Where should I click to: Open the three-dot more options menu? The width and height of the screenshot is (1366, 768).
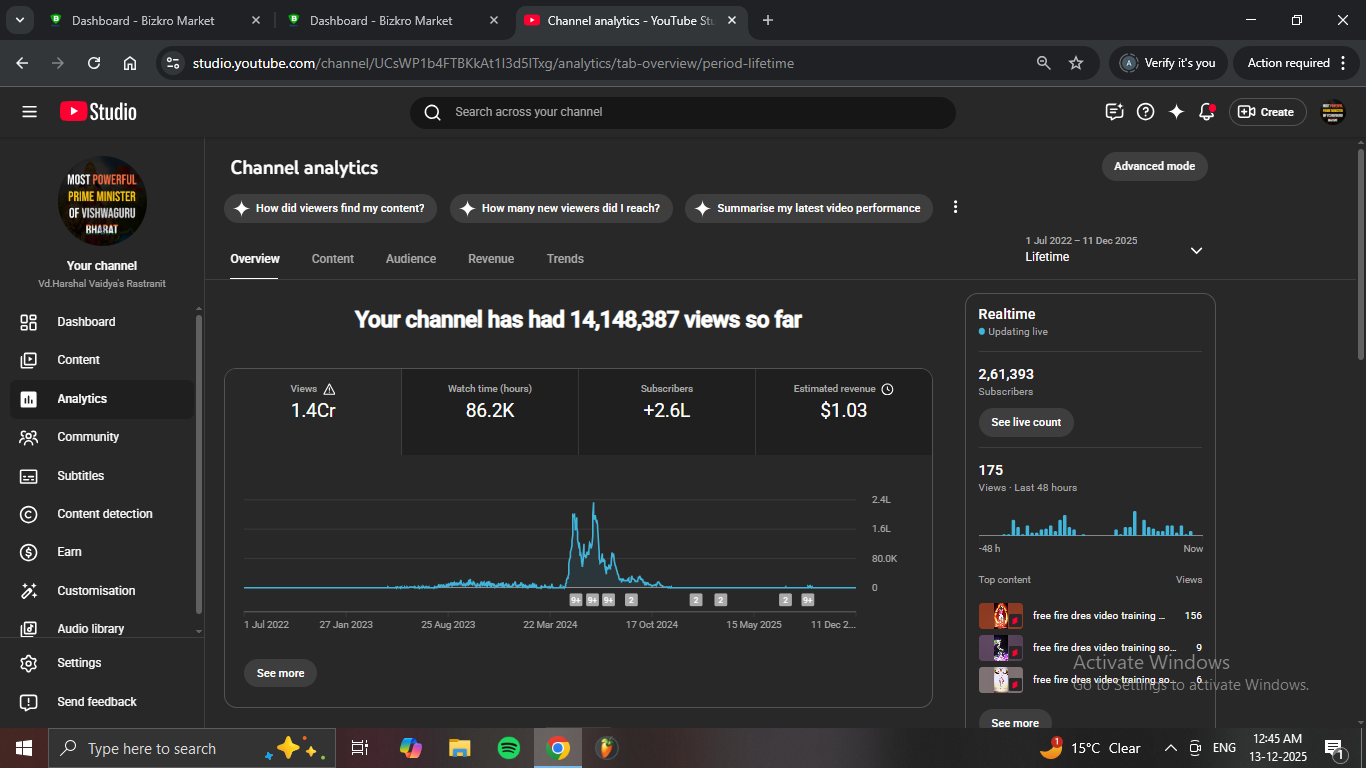[x=955, y=207]
